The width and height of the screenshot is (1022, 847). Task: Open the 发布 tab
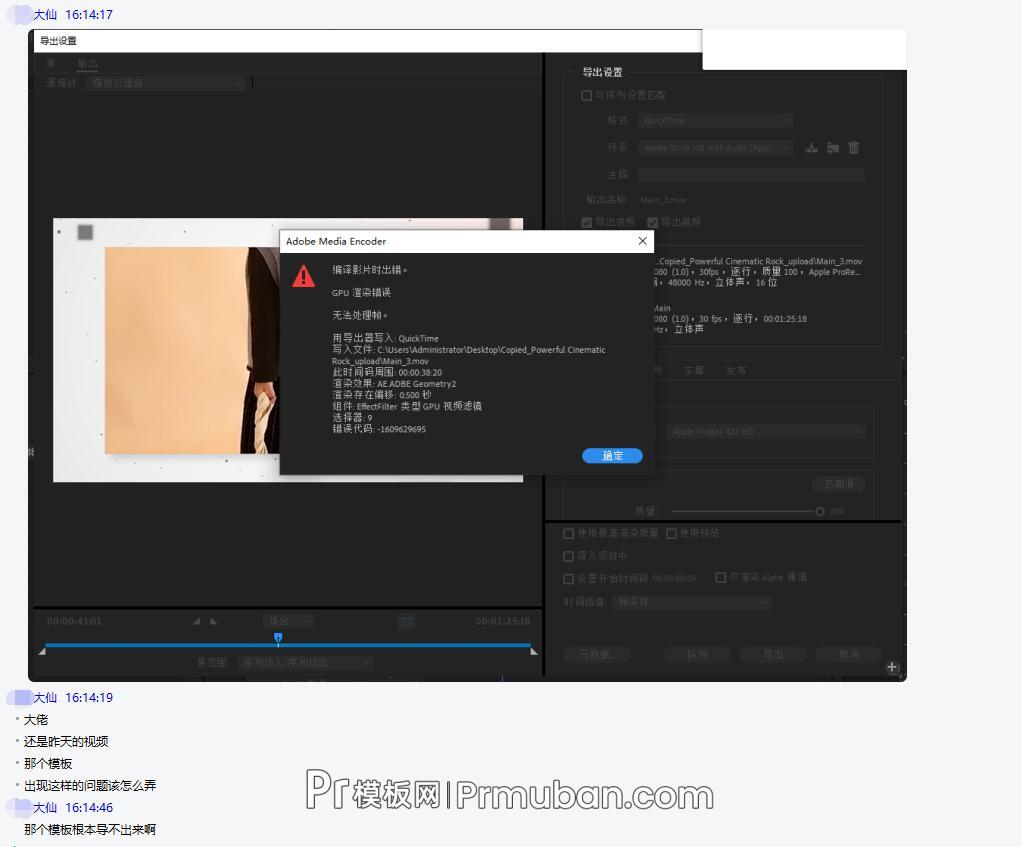pyautogui.click(x=737, y=370)
